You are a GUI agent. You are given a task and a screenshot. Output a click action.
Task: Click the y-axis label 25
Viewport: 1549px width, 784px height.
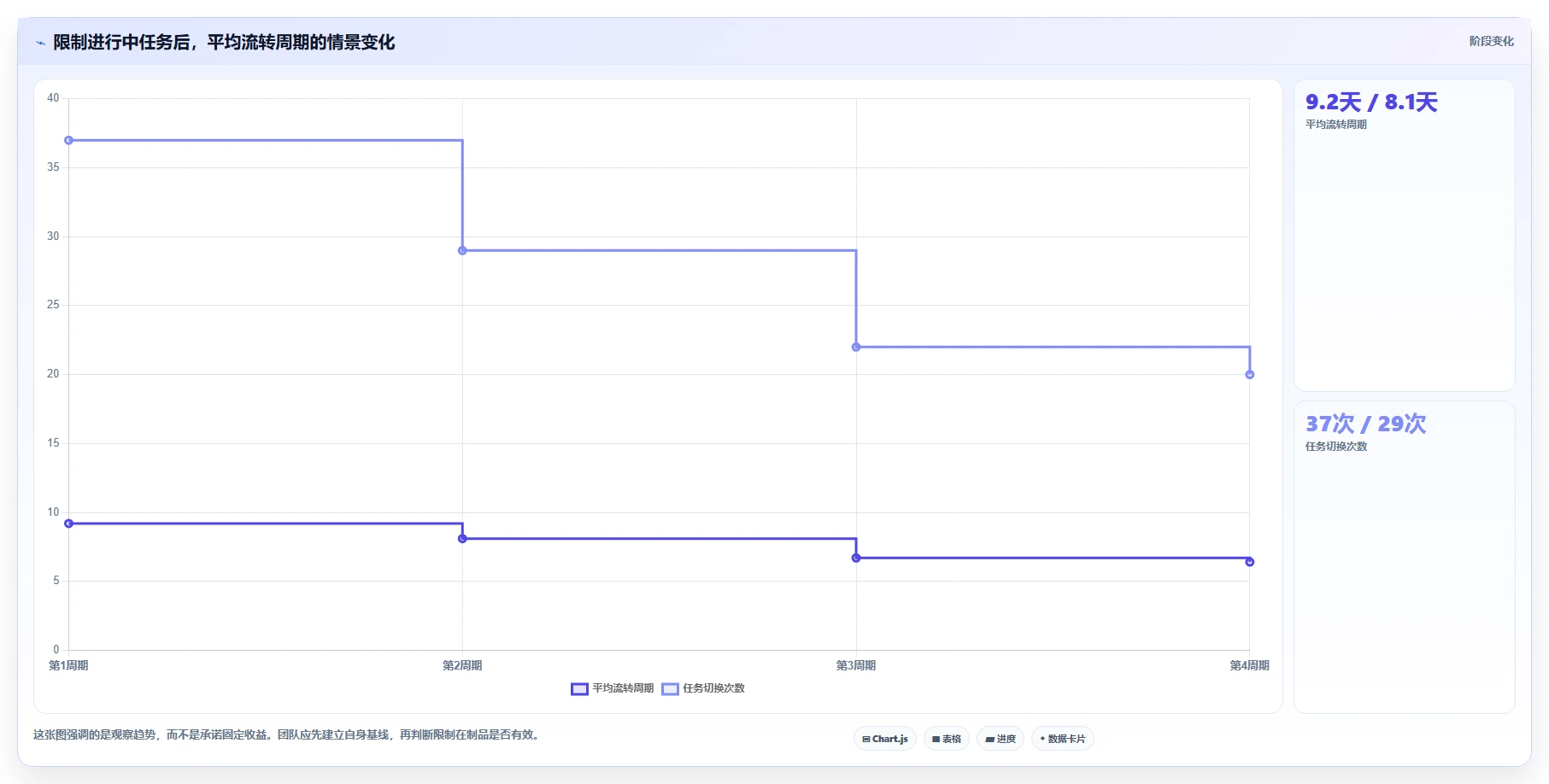pos(53,305)
